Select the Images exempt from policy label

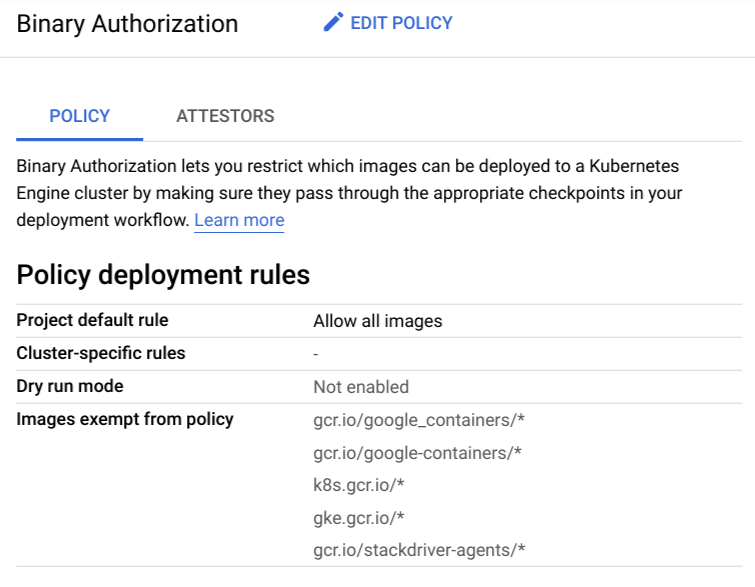tap(125, 419)
